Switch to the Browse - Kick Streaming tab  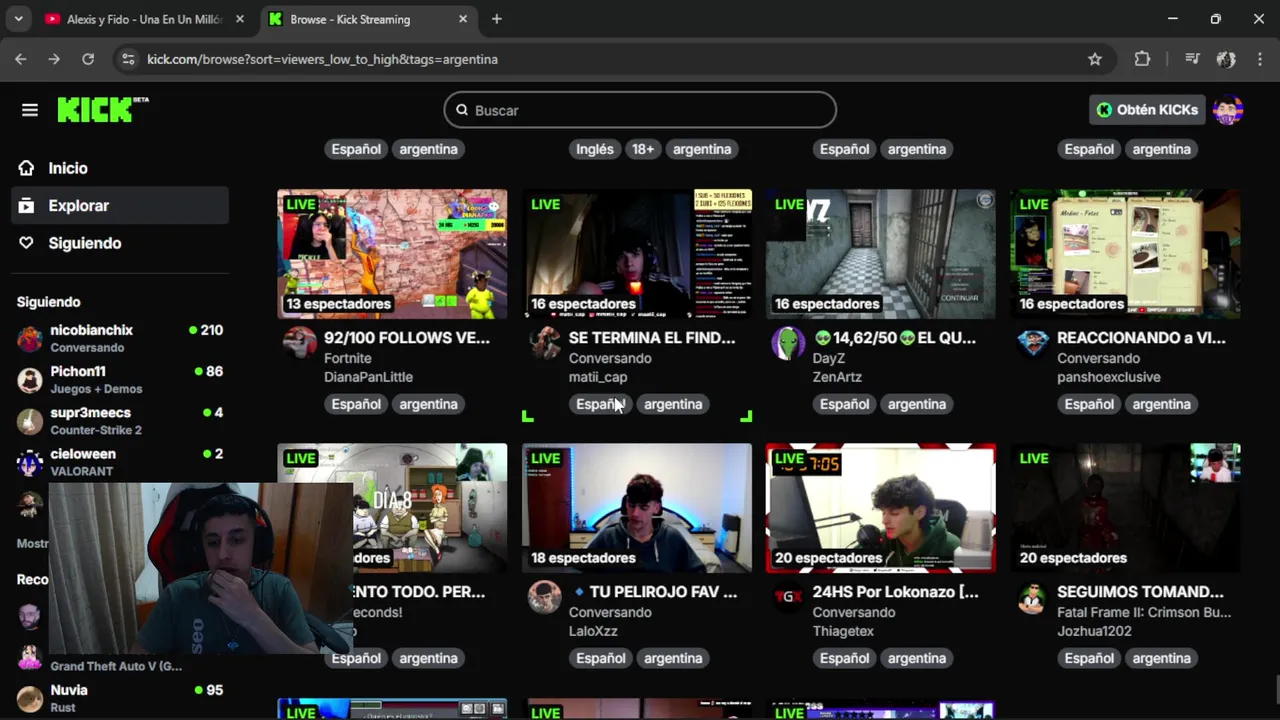(x=370, y=19)
